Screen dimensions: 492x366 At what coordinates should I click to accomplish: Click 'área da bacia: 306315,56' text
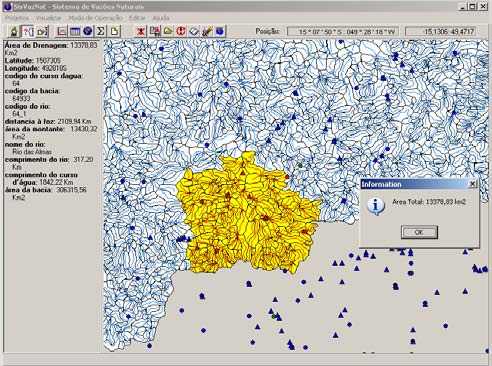tap(46, 190)
